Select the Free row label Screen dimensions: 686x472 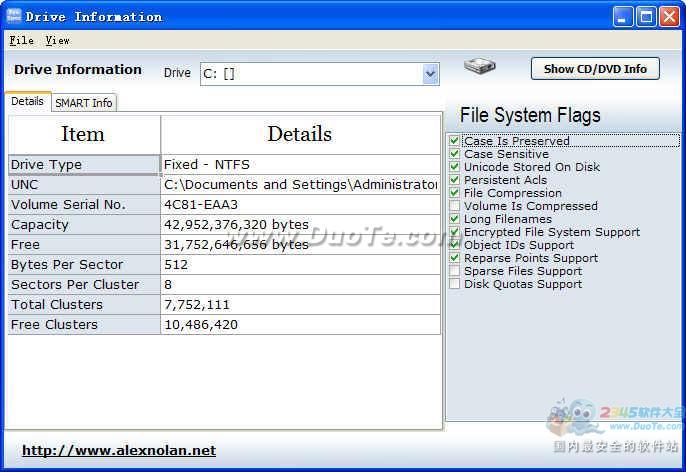click(84, 245)
